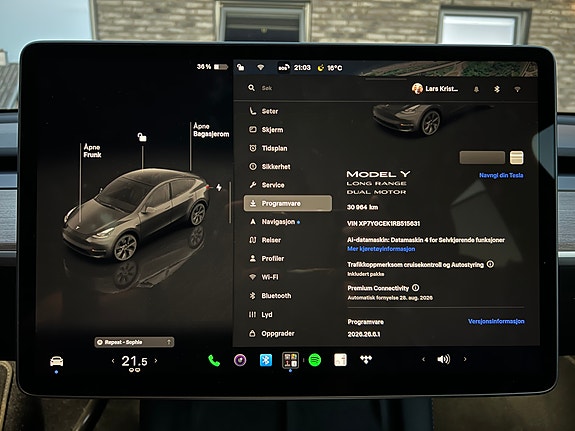The width and height of the screenshot is (575, 431).
Task: Tap the clock 21:03 in status bar
Action: [302, 67]
